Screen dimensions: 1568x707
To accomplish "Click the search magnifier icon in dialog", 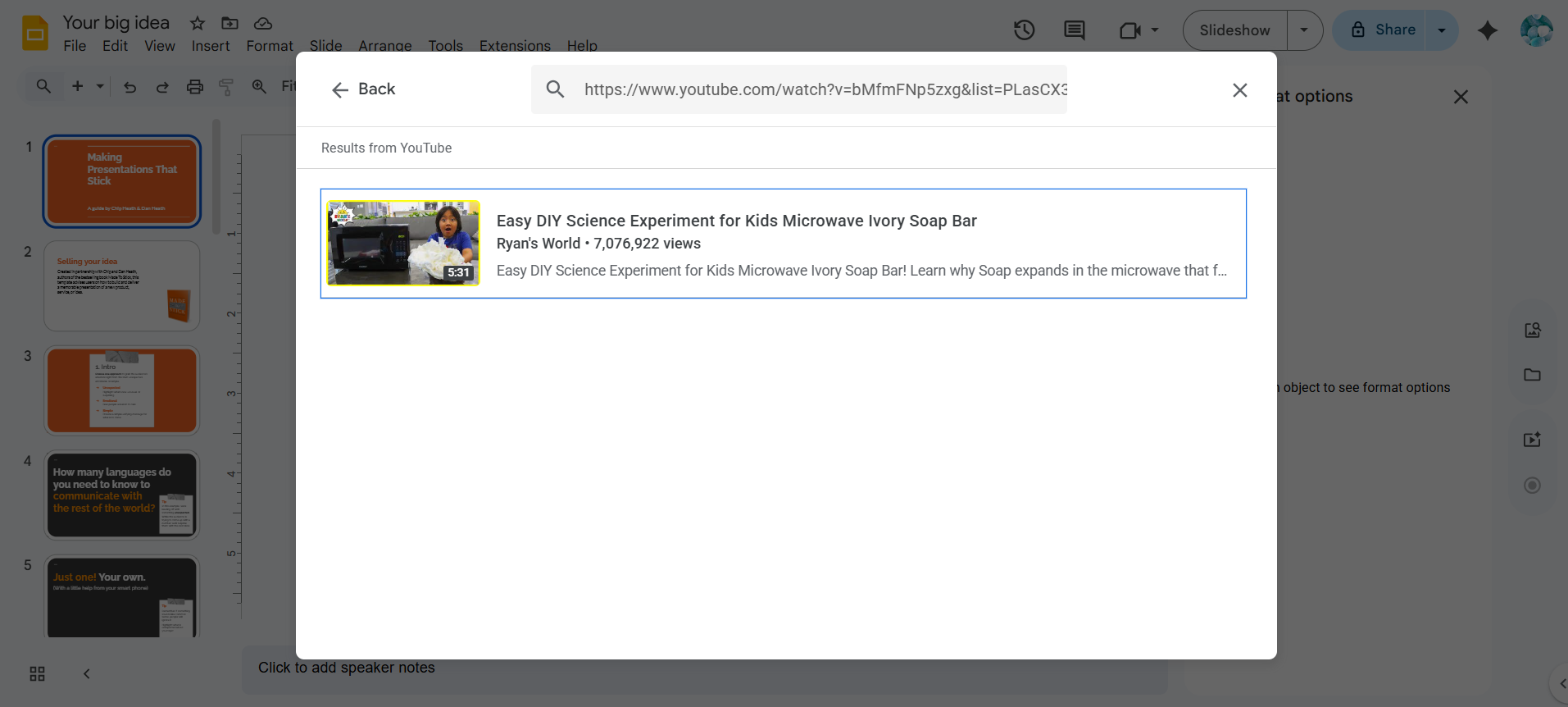I will pyautogui.click(x=555, y=89).
